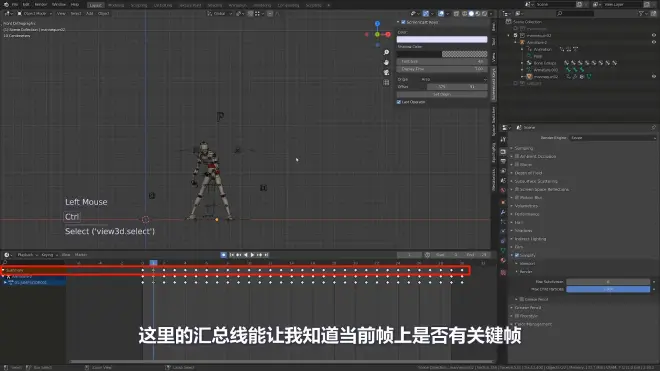Click the Screencast Keys text color swatch

click(442, 39)
